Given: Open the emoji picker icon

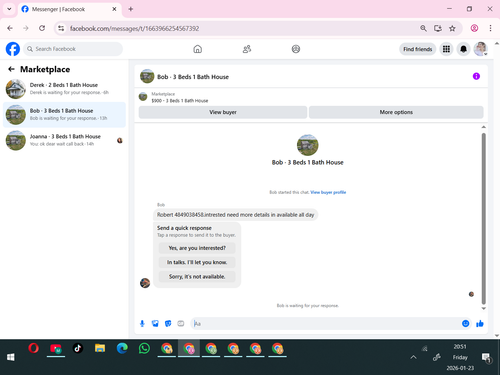Looking at the screenshot, I should (x=465, y=323).
